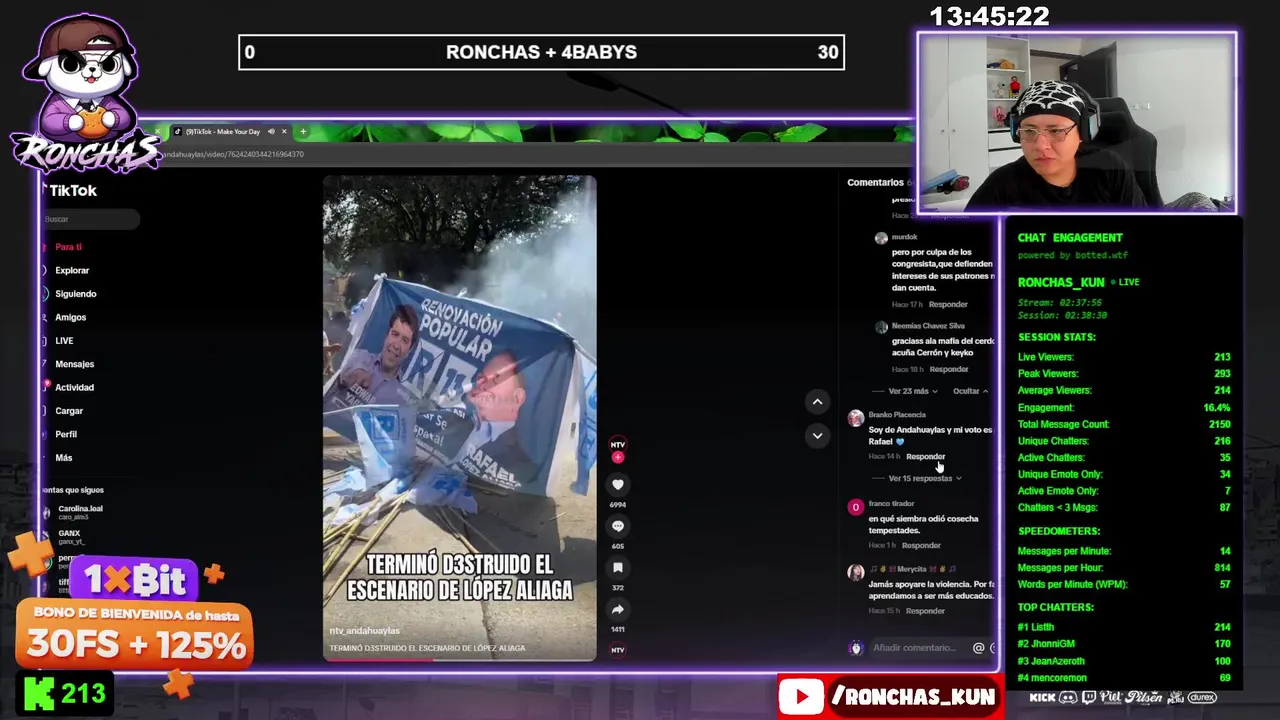Screen dimensions: 1280x720
Task: Click the browser address bar URL
Action: (232, 154)
